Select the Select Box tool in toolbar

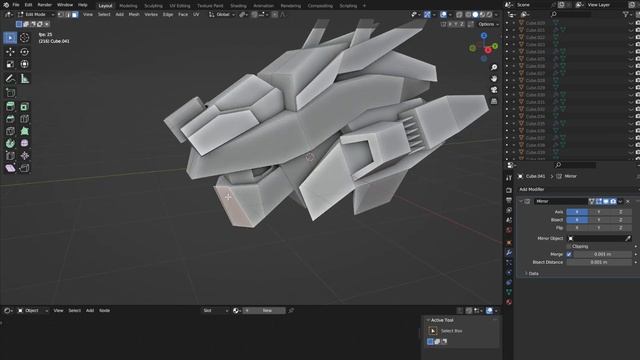10,38
